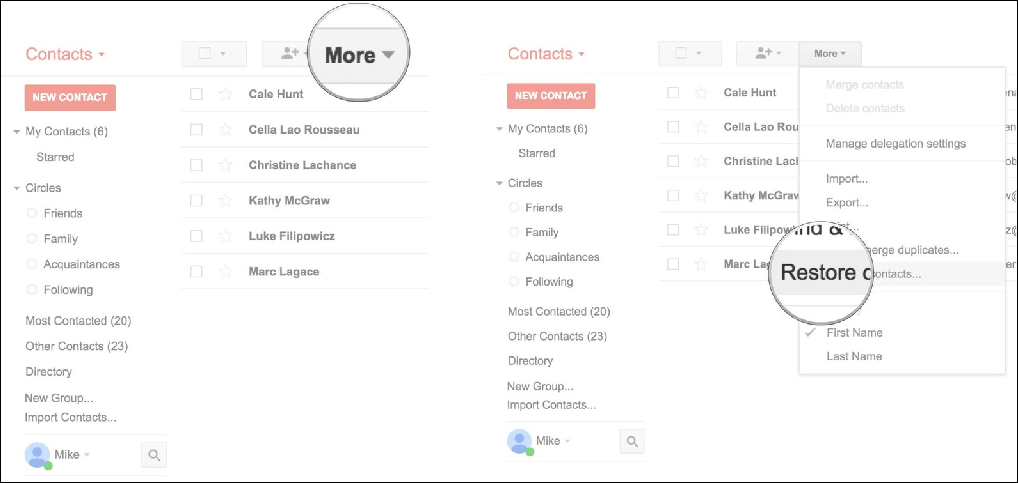
Task: Click Mike's avatar in right panel
Action: [x=519, y=441]
